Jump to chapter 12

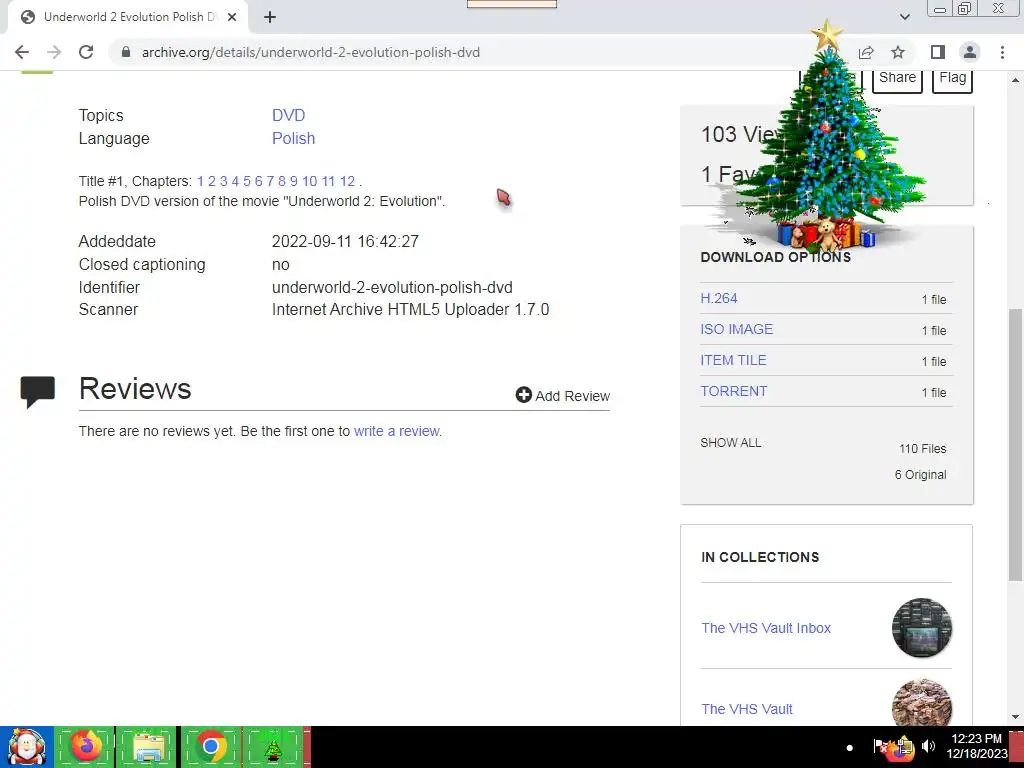[347, 181]
